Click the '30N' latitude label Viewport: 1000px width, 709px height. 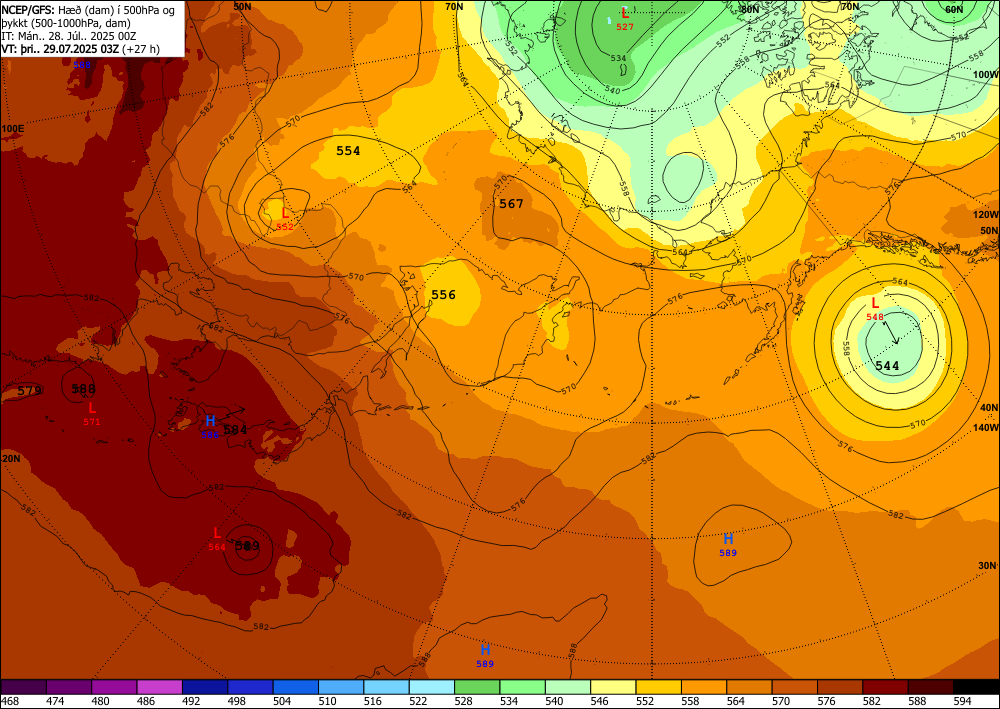point(987,566)
